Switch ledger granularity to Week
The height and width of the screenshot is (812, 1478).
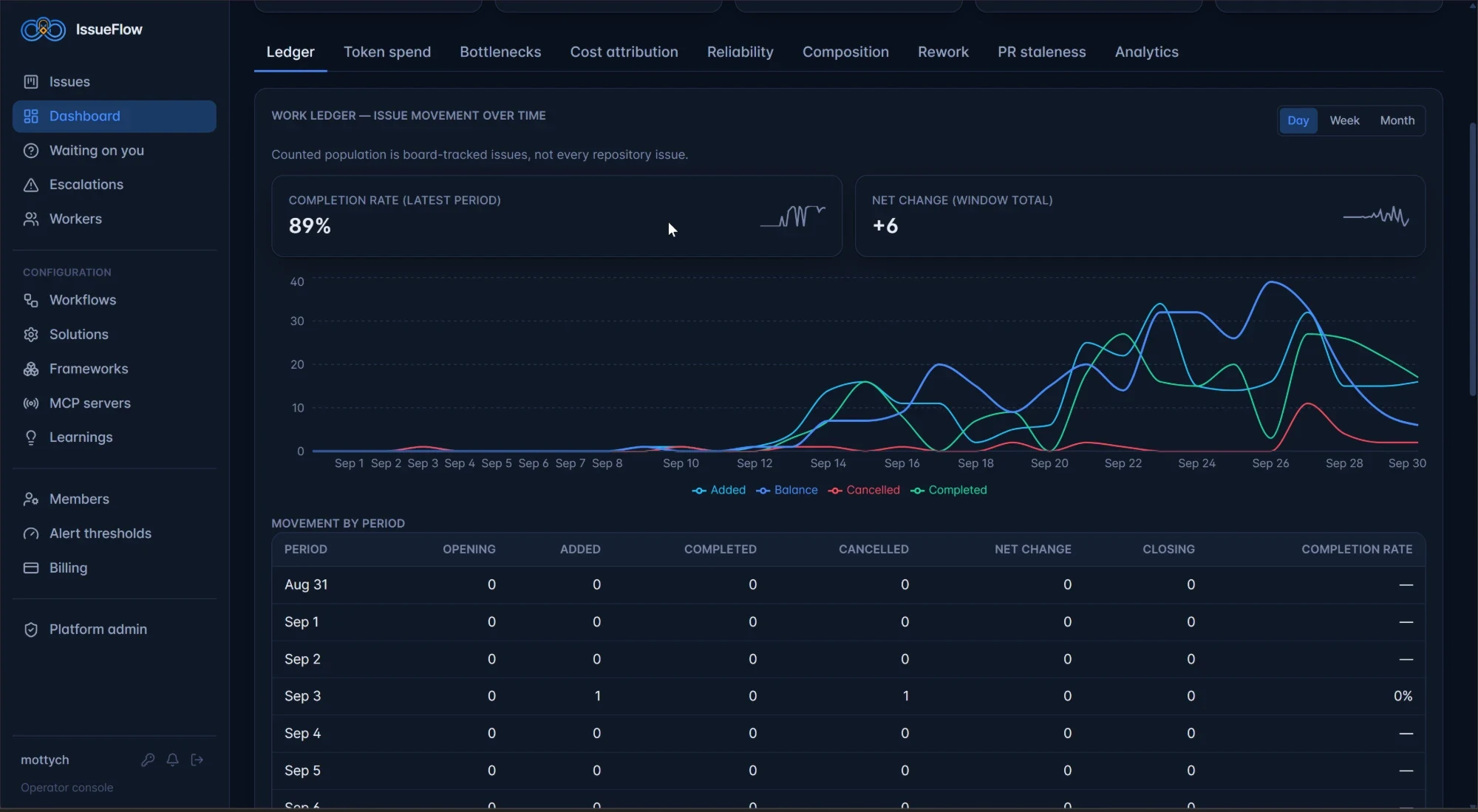(1344, 120)
